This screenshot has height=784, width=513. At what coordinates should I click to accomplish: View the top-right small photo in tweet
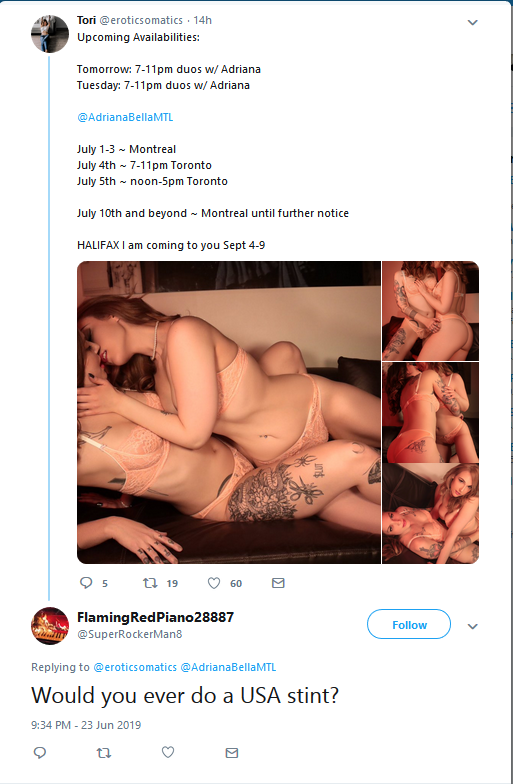430,310
